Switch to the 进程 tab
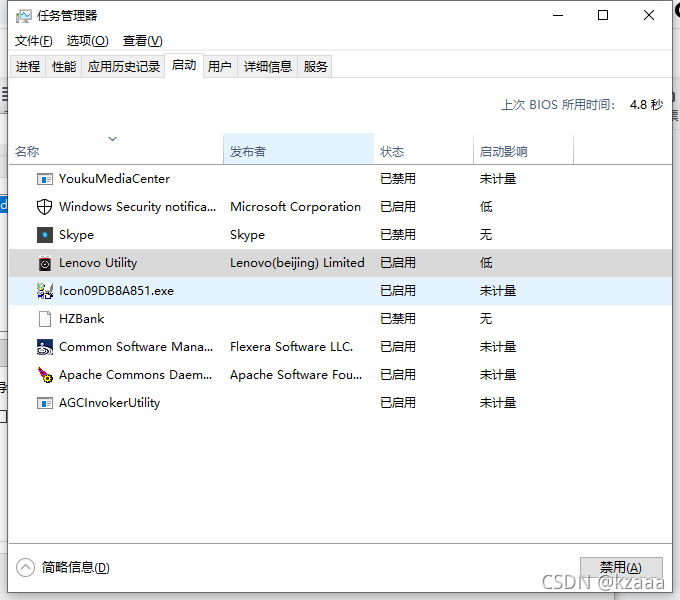The height and width of the screenshot is (600, 680). point(28,66)
